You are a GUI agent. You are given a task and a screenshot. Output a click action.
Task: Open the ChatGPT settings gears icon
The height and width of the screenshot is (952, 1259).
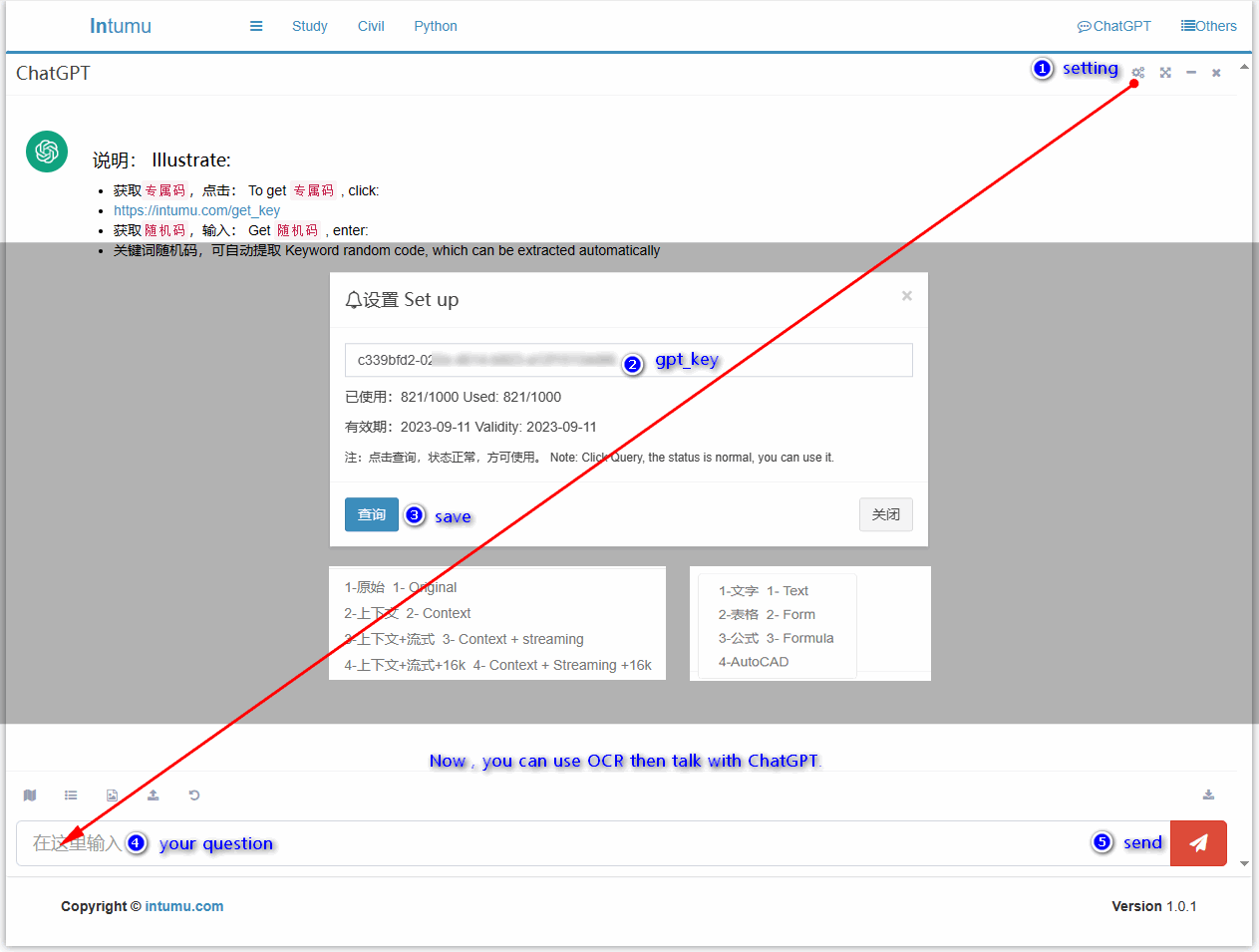pos(1138,73)
